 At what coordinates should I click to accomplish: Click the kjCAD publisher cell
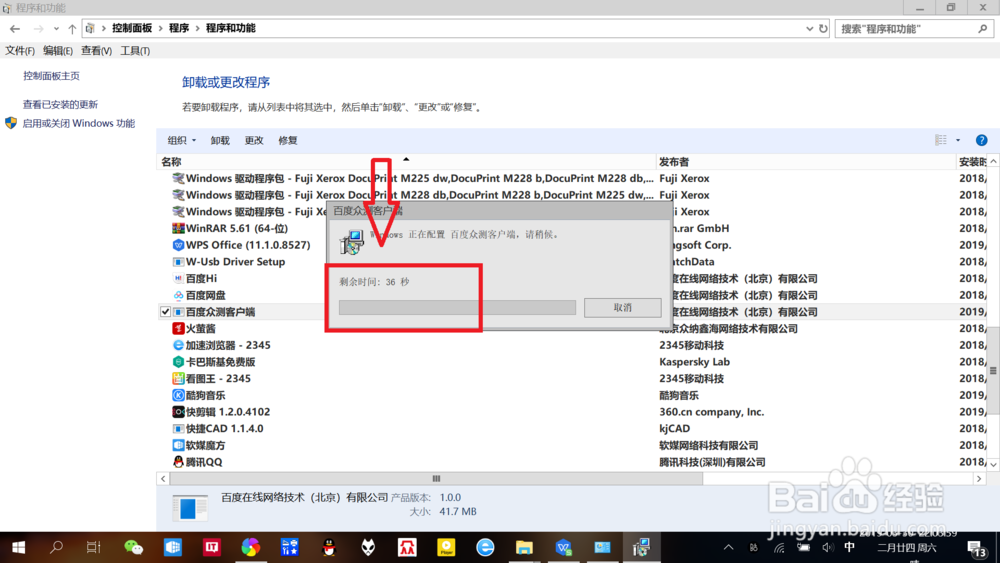pyautogui.click(x=675, y=428)
